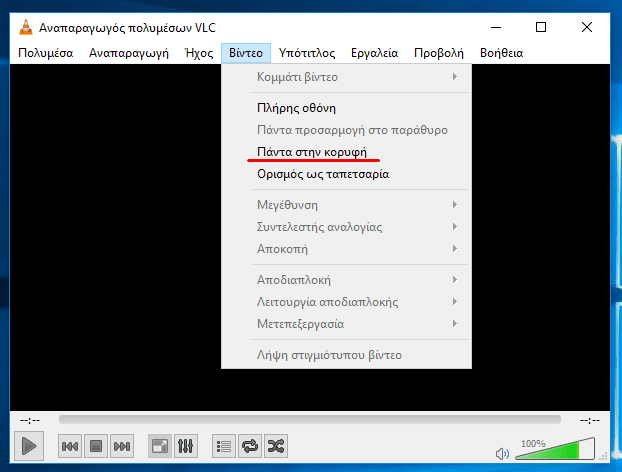Show the playlist icon

coord(224,446)
